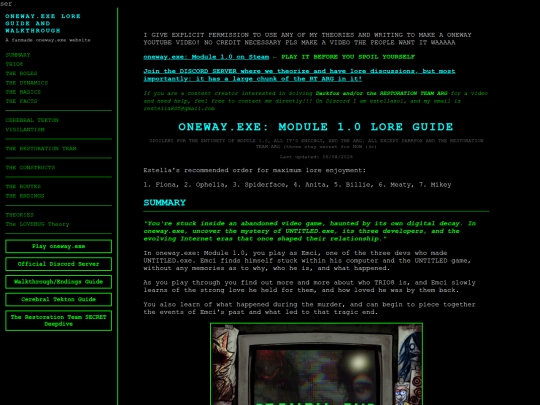
Task: Go to THE FACTS section
Action: 21,101
